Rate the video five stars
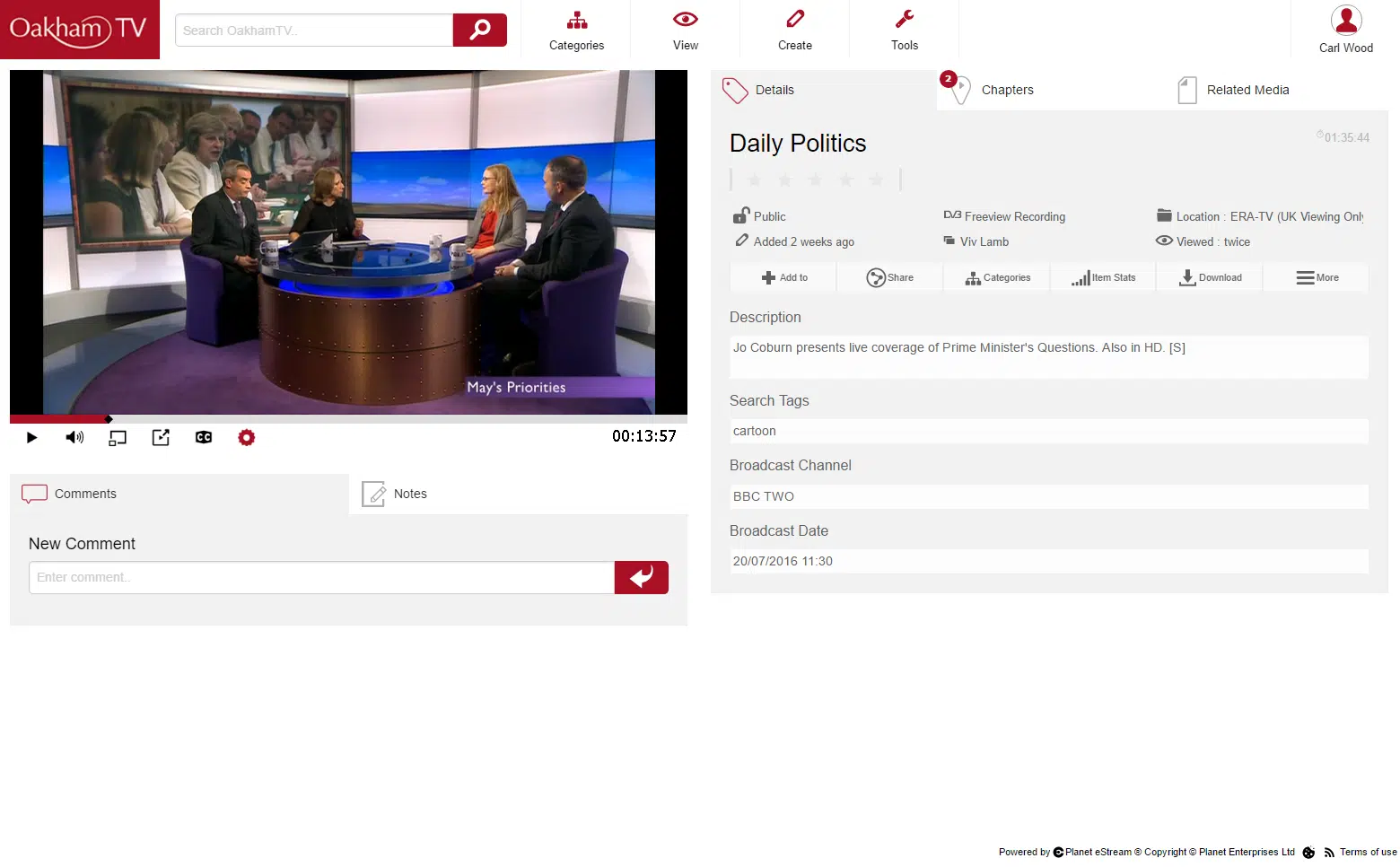 click(877, 180)
